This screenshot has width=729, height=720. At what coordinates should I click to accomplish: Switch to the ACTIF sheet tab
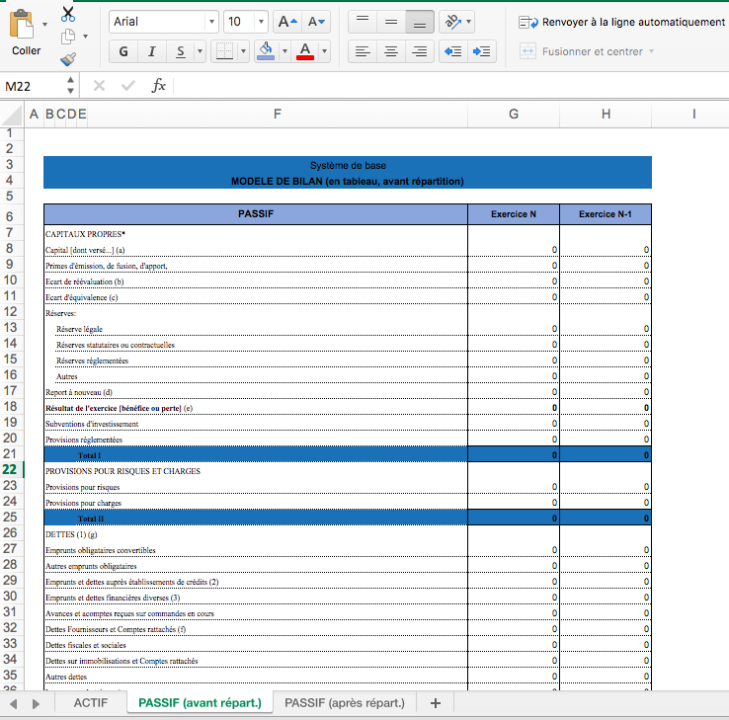90,703
